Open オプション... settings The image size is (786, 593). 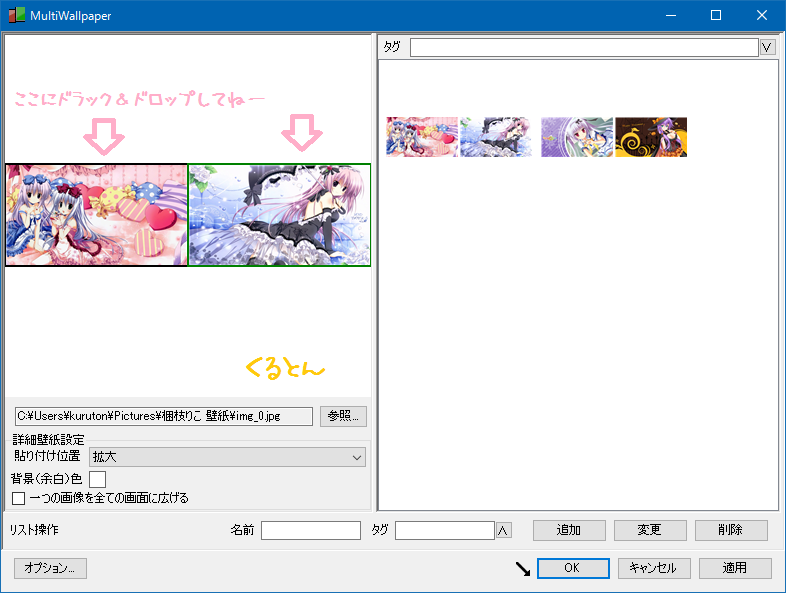click(x=50, y=568)
